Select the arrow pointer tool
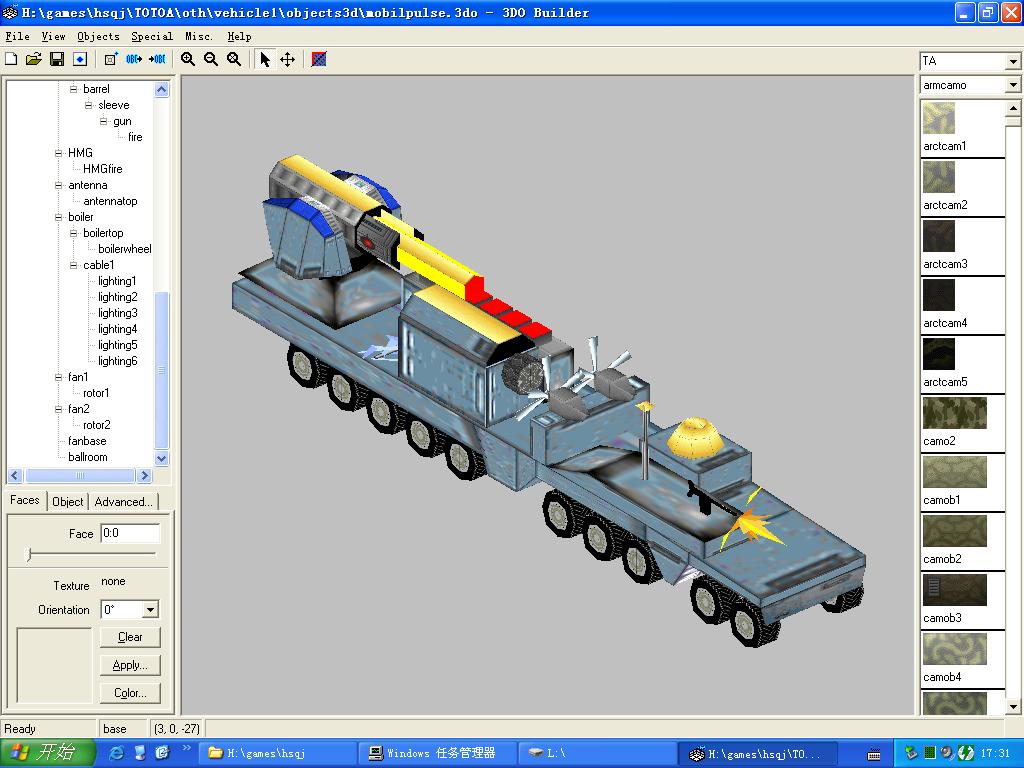1024x768 pixels. (x=265, y=59)
